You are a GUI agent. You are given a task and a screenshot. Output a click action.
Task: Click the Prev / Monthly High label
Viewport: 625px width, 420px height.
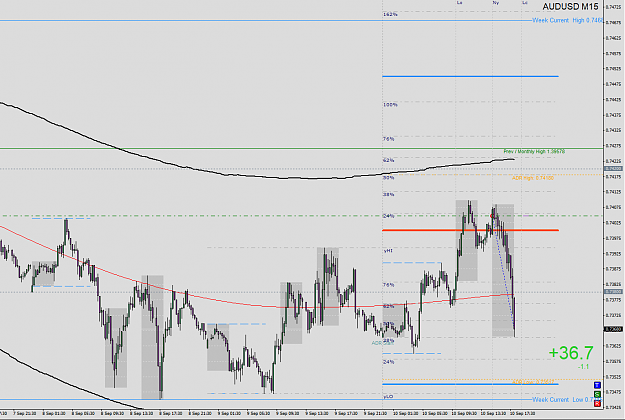coord(534,151)
